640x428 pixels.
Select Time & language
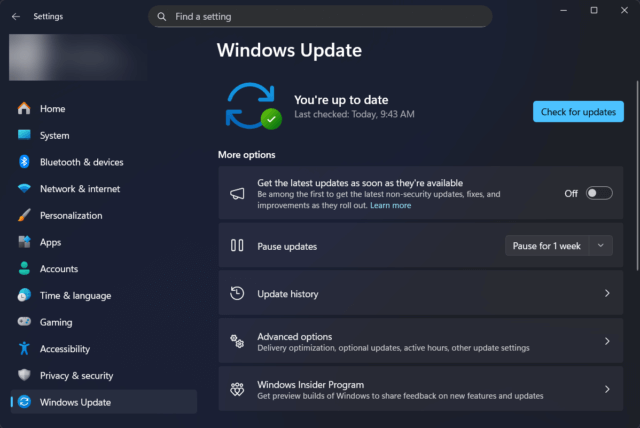(x=104, y=295)
